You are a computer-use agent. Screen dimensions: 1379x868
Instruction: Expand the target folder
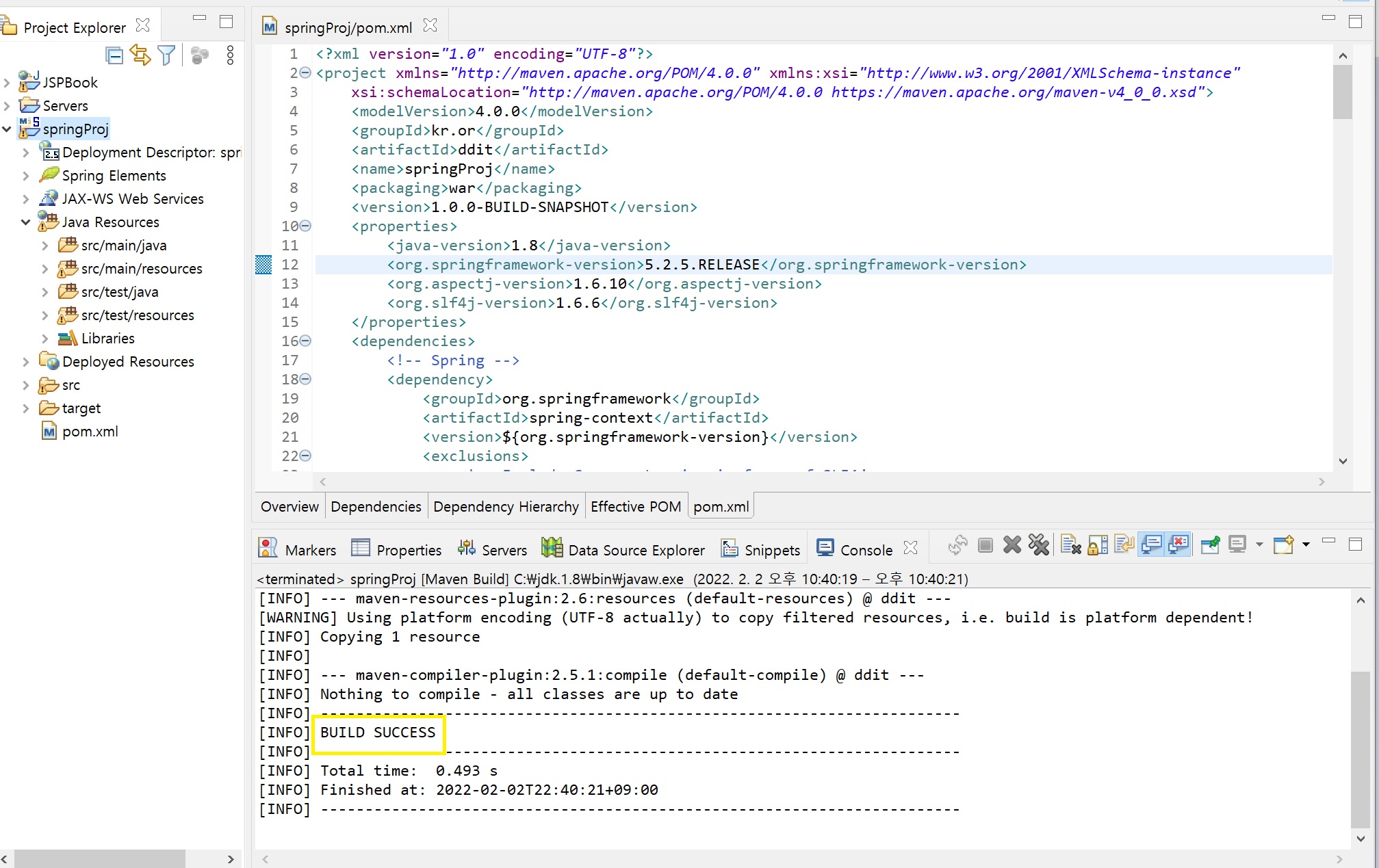point(25,408)
